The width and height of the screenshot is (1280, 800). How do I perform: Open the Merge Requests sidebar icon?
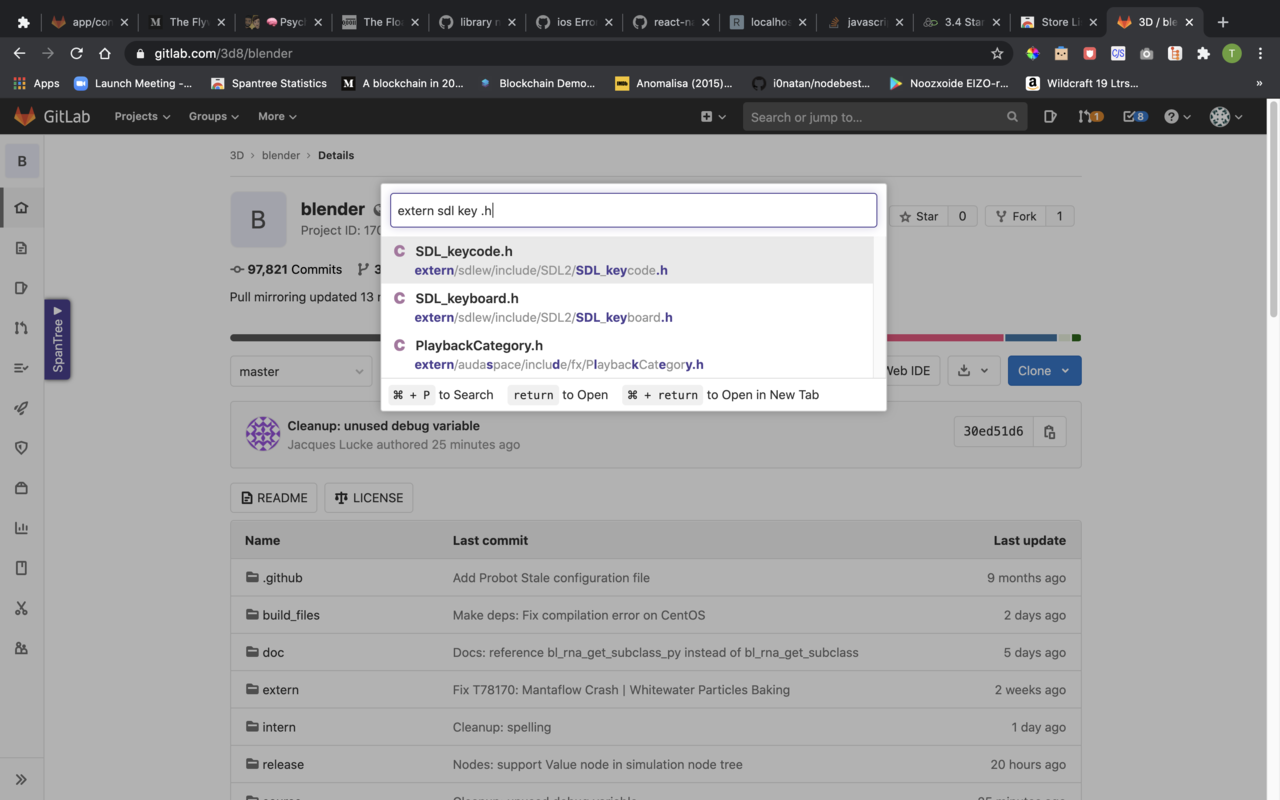point(21,328)
